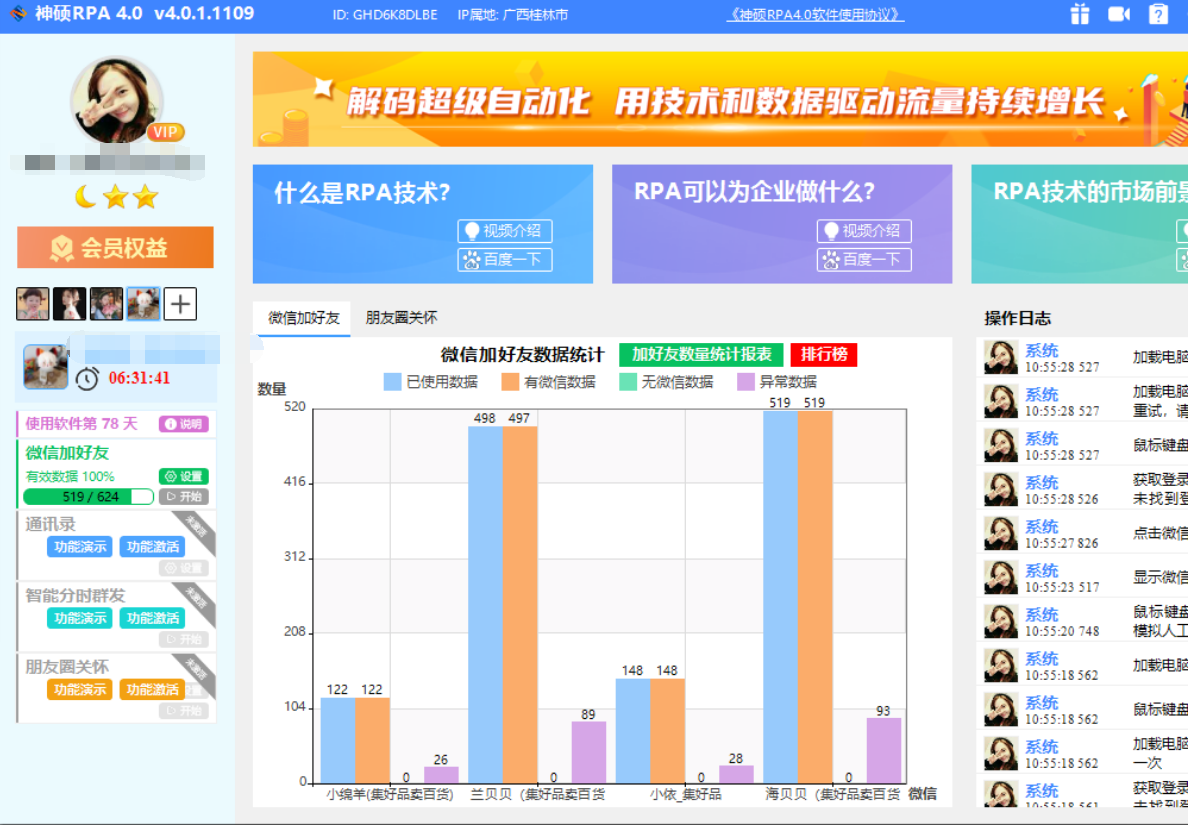
Task: Select the fourth highlighted account avatar
Action: pos(143,304)
